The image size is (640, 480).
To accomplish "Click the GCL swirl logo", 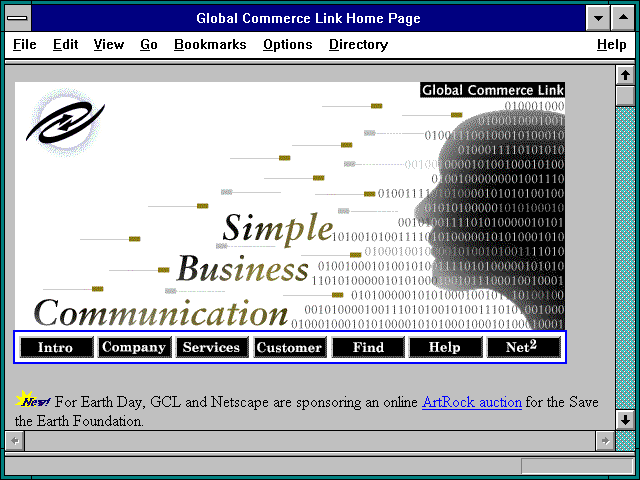I will (65, 122).
